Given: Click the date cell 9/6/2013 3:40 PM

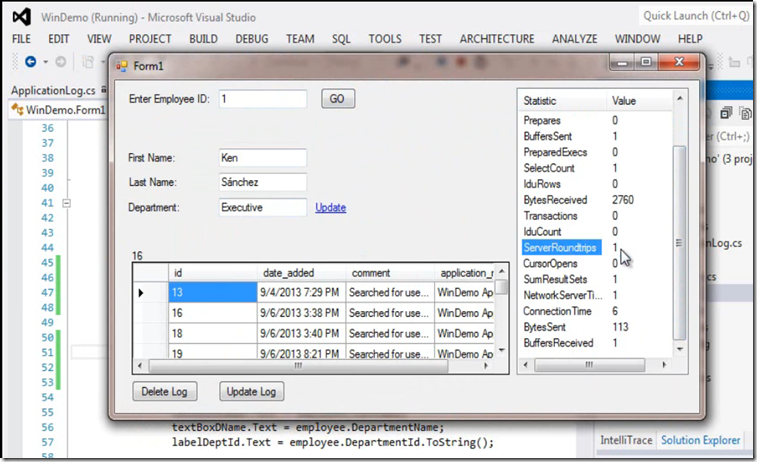Looking at the screenshot, I should point(301,334).
